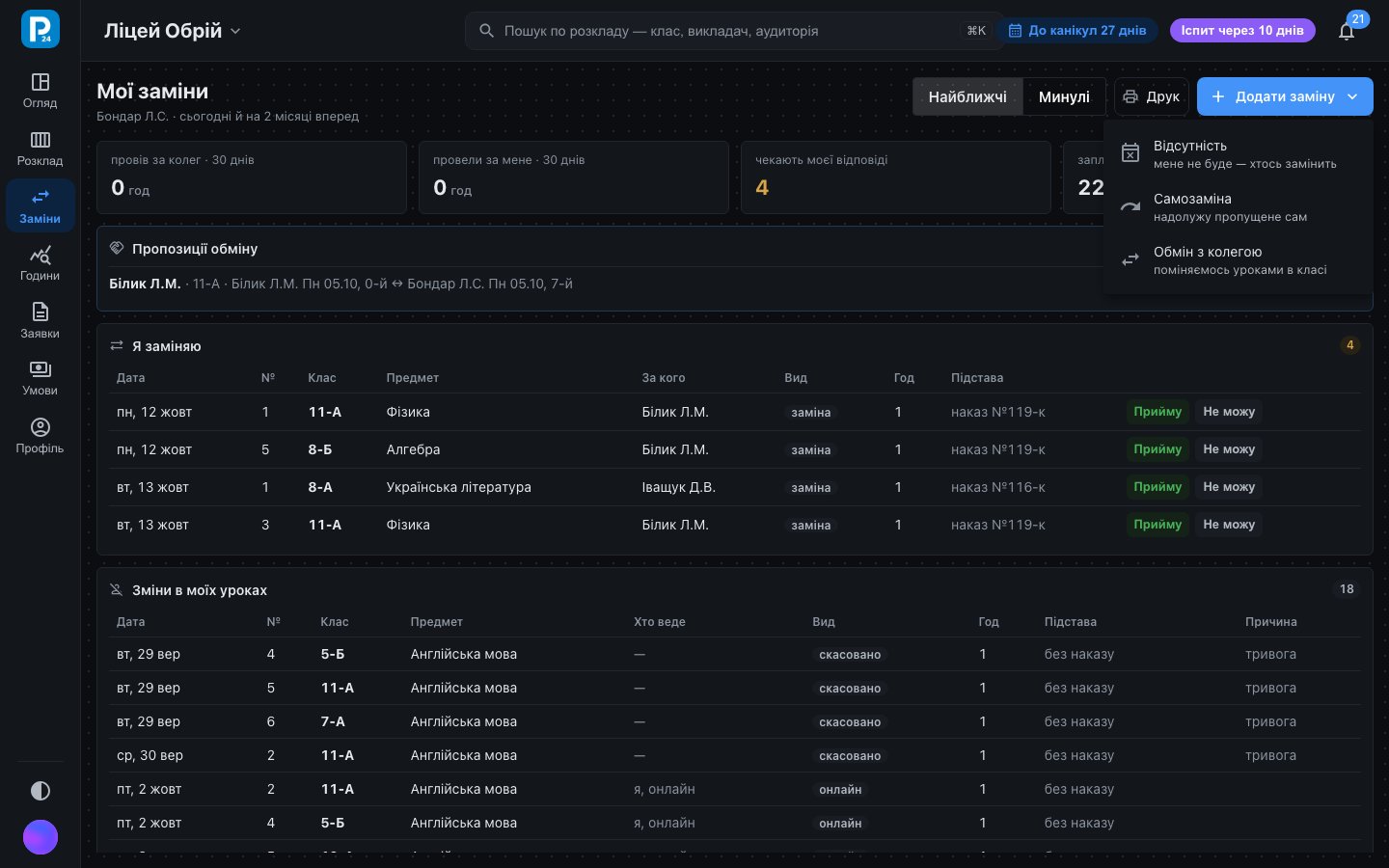Accept the 8-Б Алгебра replacement
Viewport: 1389px width, 868px height.
click(x=1157, y=449)
